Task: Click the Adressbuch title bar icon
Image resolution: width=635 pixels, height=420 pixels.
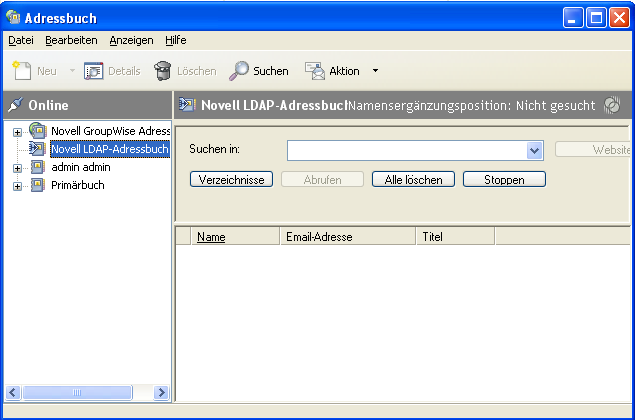Action: 13,17
